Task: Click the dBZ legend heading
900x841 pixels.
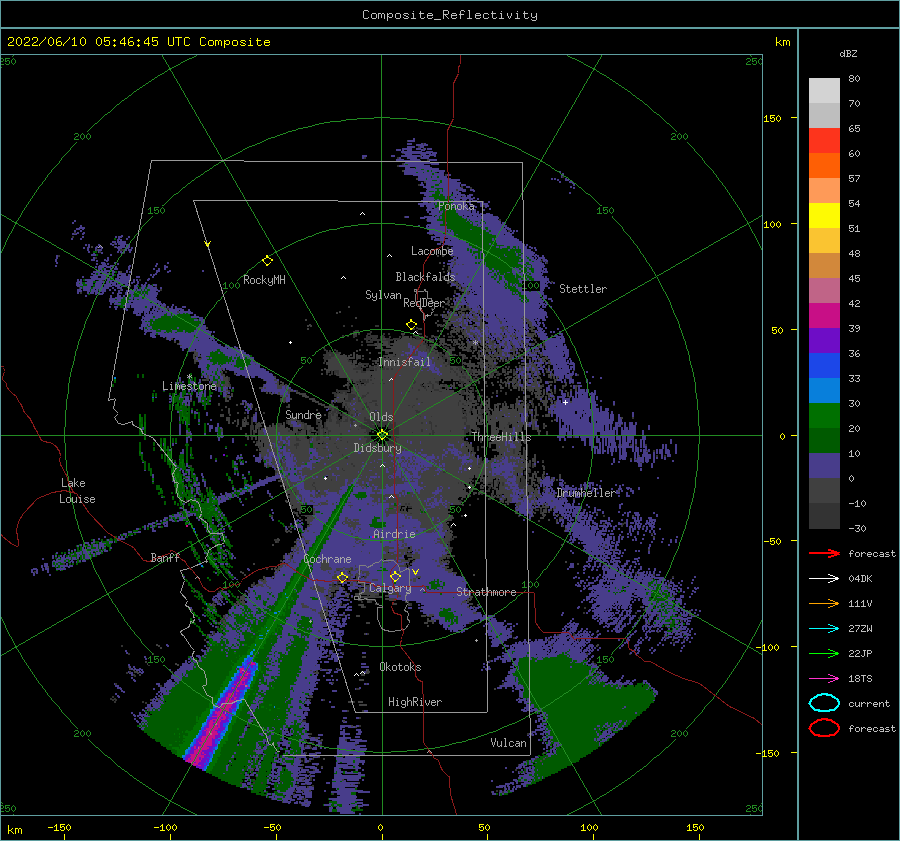Action: [x=848, y=54]
